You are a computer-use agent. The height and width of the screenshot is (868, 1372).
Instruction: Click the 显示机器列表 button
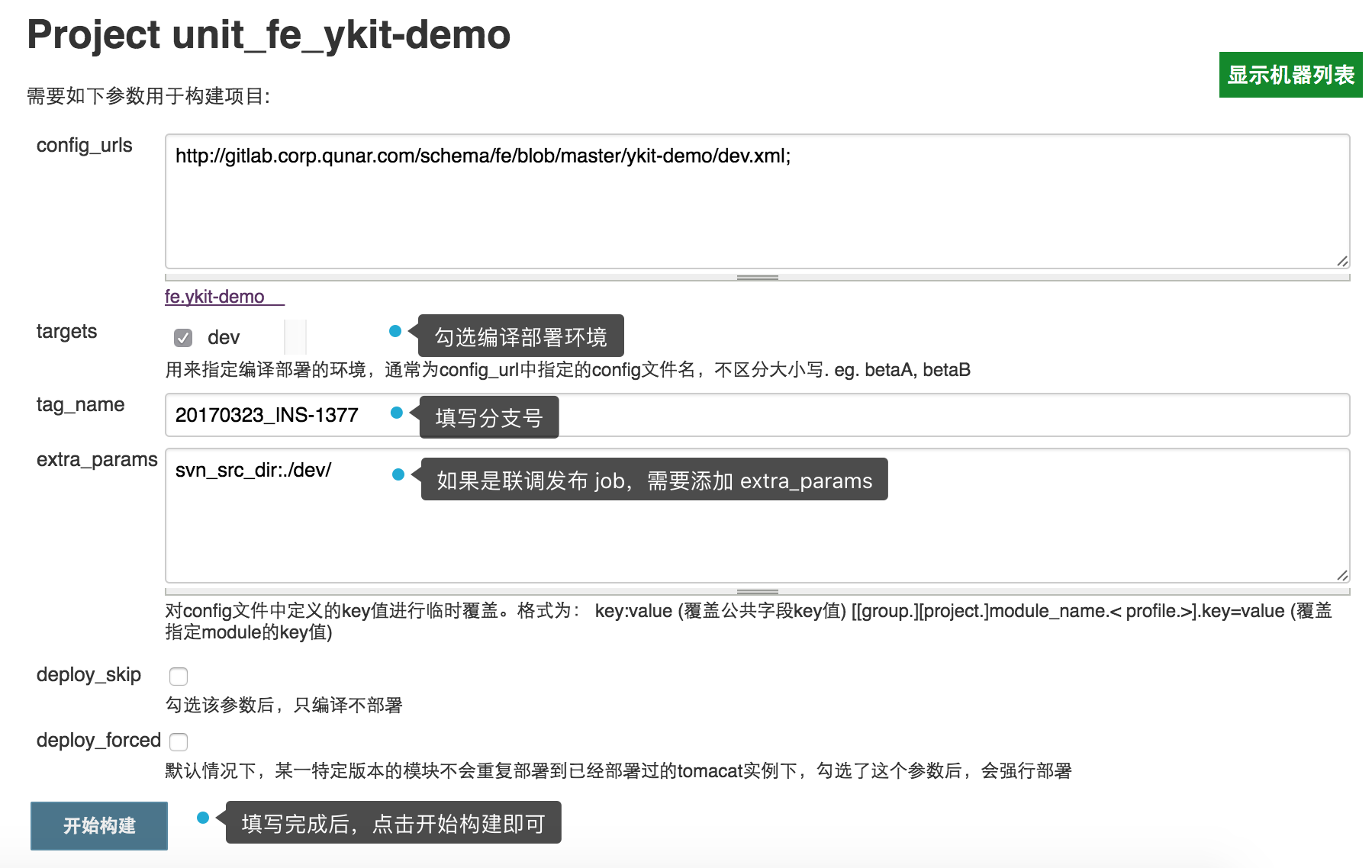1291,75
